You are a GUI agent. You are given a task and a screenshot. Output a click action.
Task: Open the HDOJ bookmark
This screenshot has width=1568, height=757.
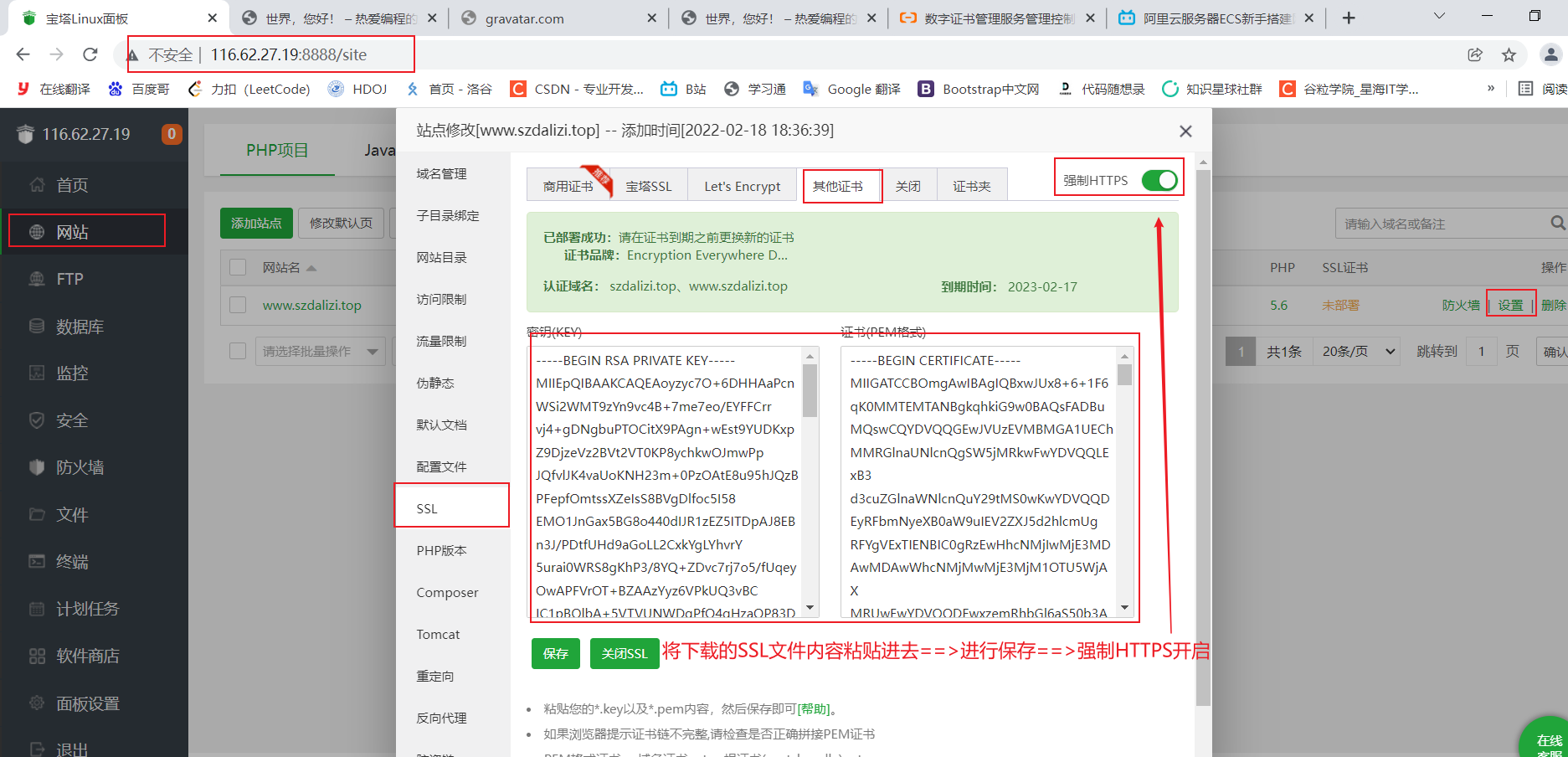tap(357, 89)
